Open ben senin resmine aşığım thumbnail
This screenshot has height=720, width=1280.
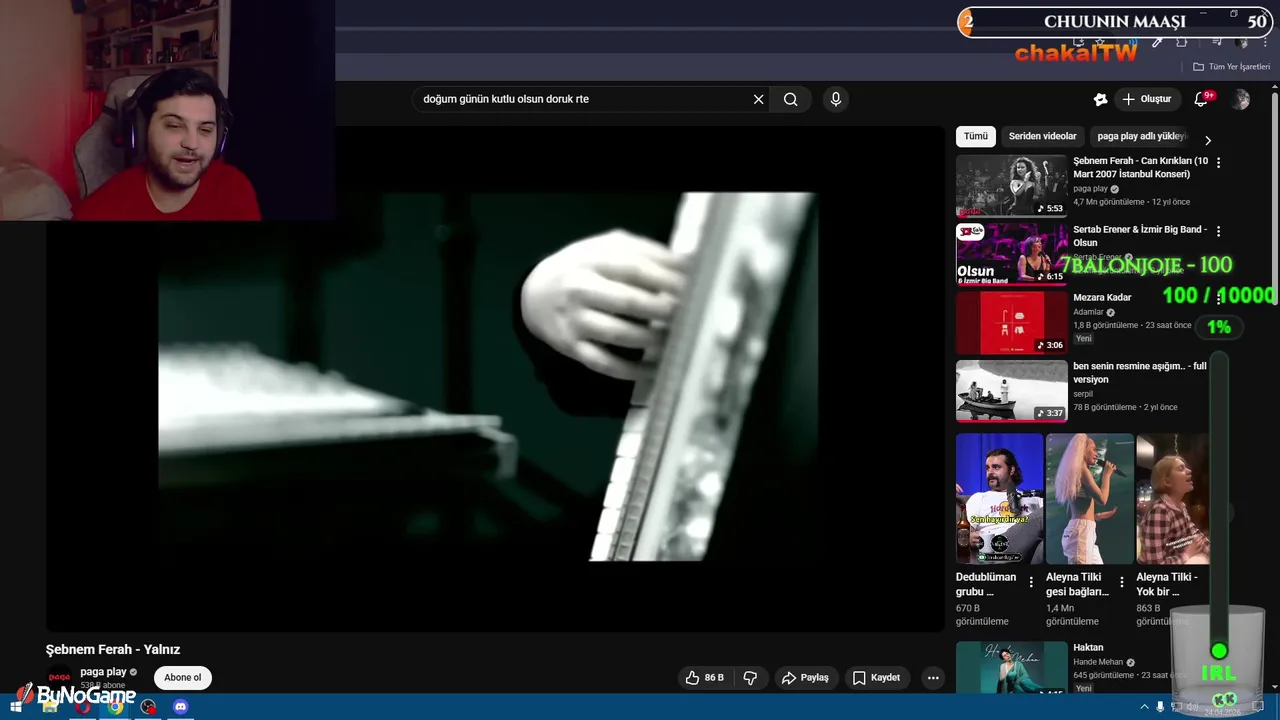pos(1012,391)
